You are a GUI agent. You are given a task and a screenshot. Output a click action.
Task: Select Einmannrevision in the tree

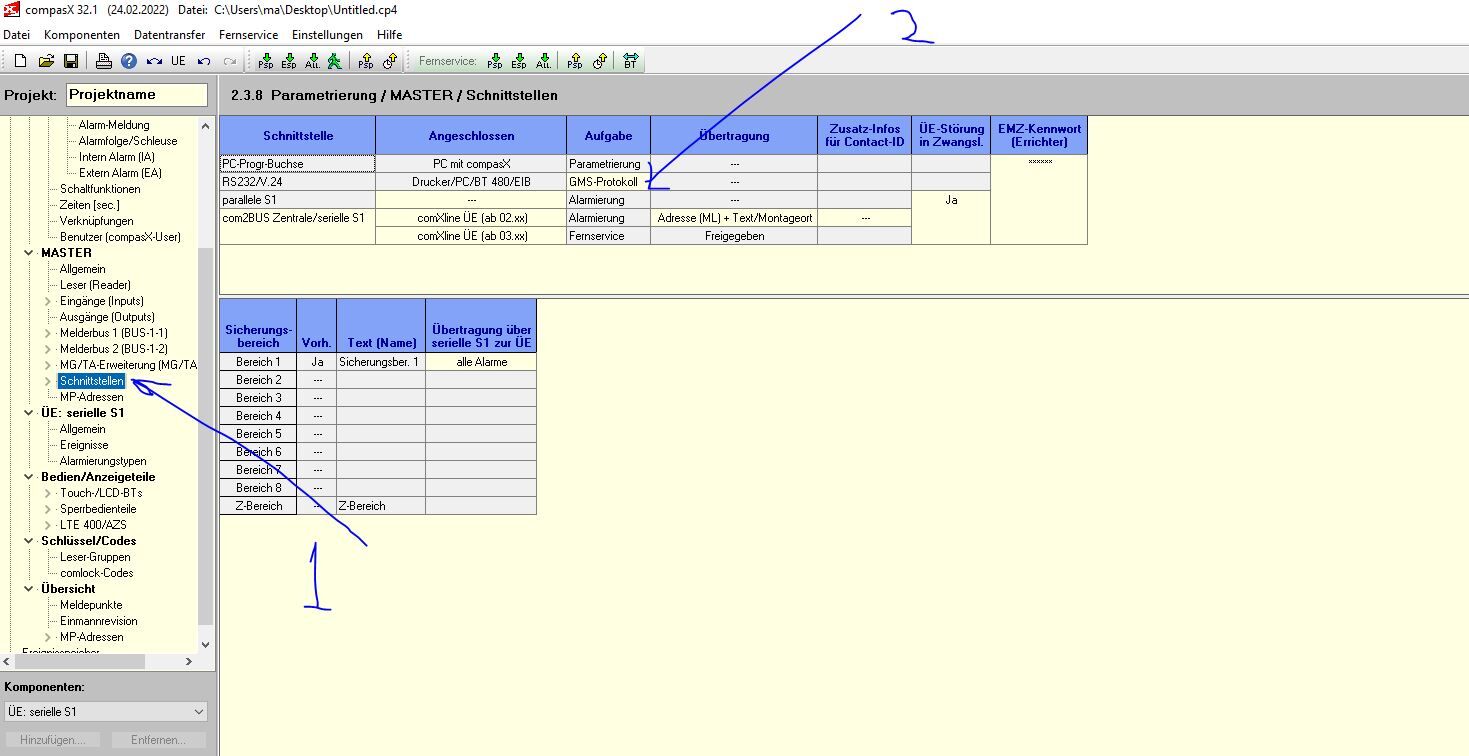click(x=99, y=621)
